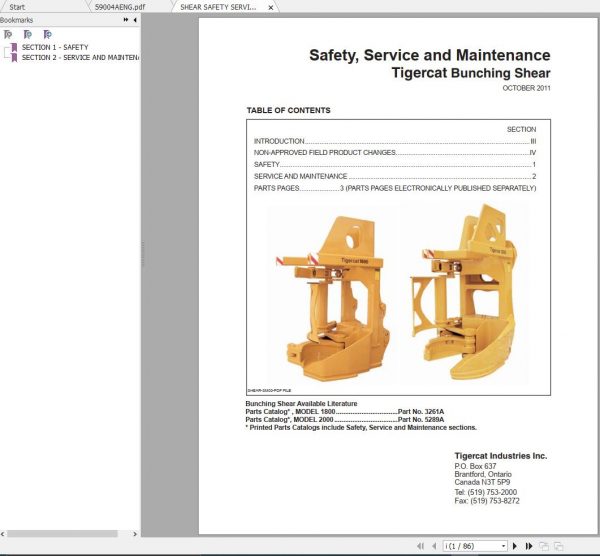Image resolution: width=600 pixels, height=556 pixels.
Task: Click bookmark icon beside SECTION 1 - SAFETY
Action: click(x=14, y=47)
